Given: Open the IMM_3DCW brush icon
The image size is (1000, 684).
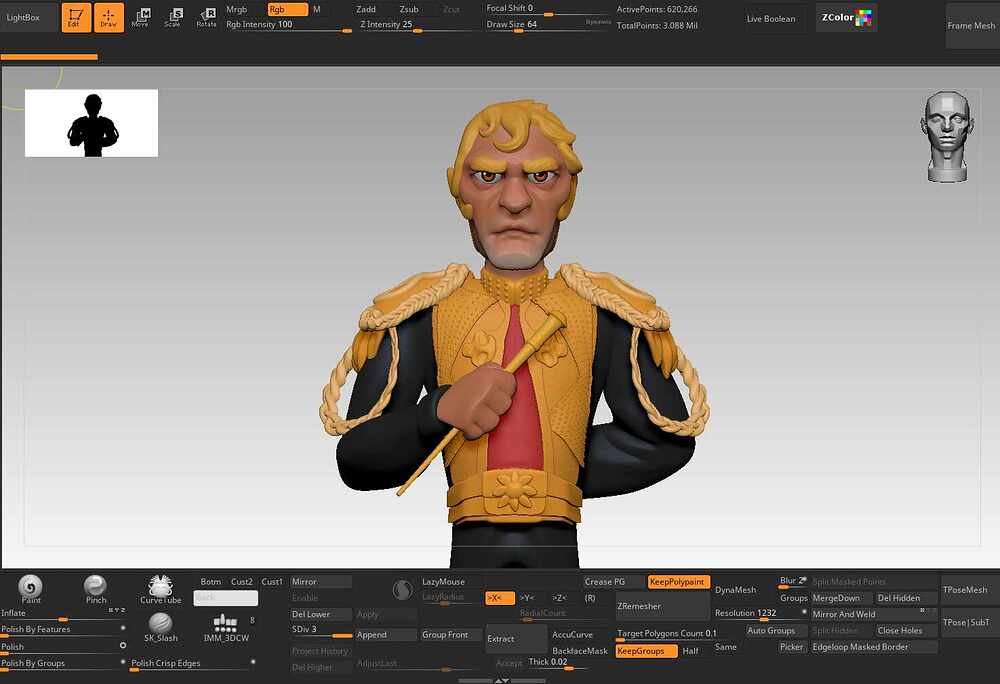Looking at the screenshot, I should [226, 627].
